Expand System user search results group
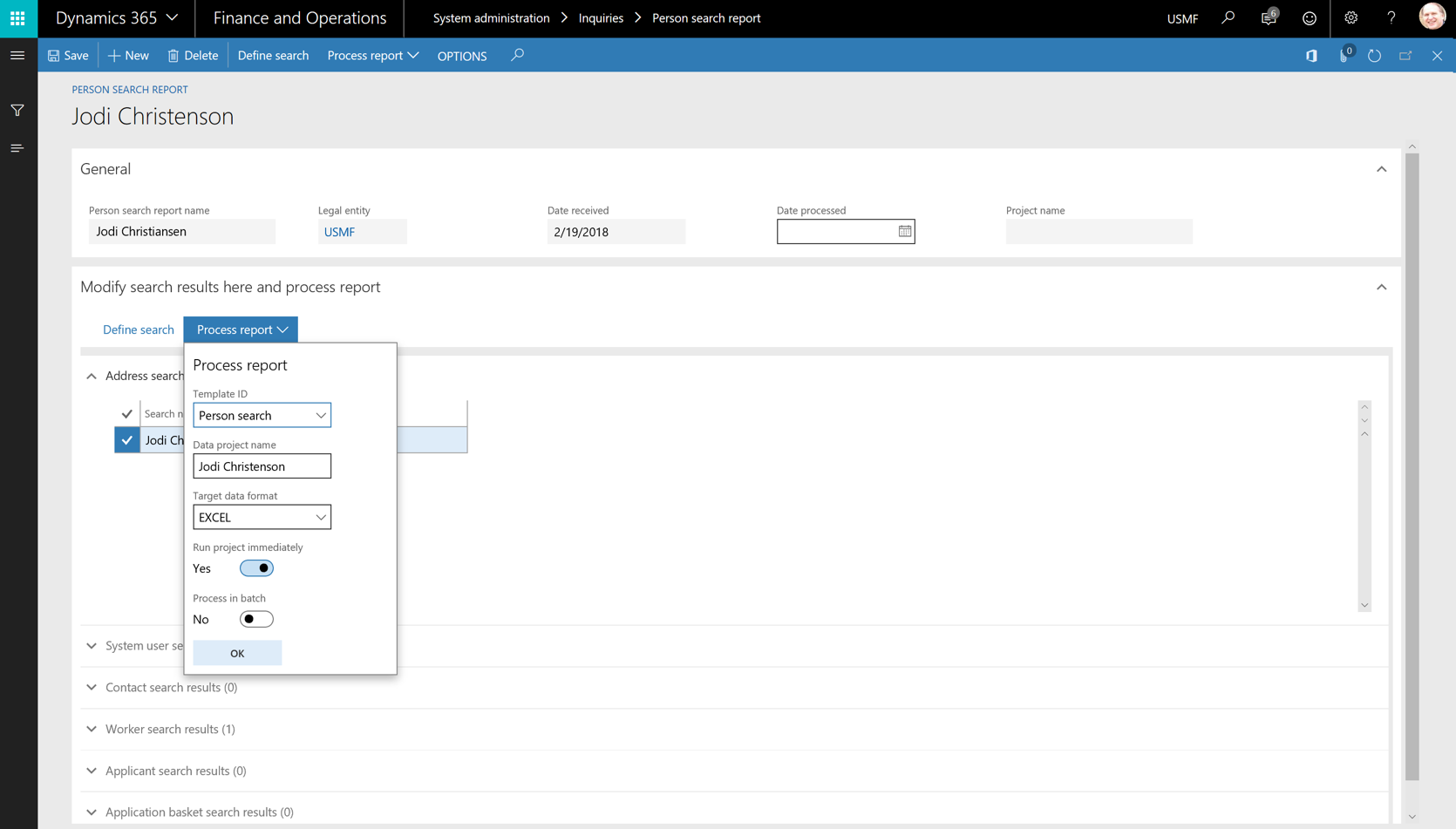1456x829 pixels. pos(92,646)
